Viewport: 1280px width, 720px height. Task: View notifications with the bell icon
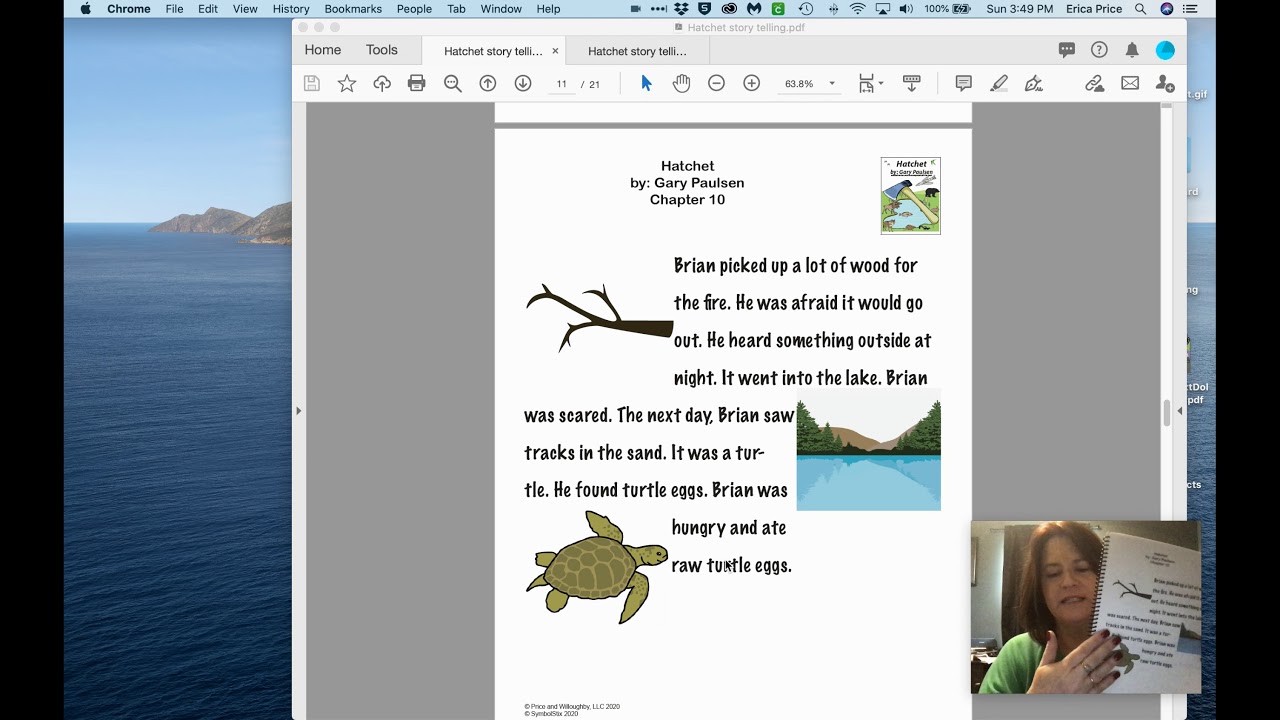tap(1132, 50)
